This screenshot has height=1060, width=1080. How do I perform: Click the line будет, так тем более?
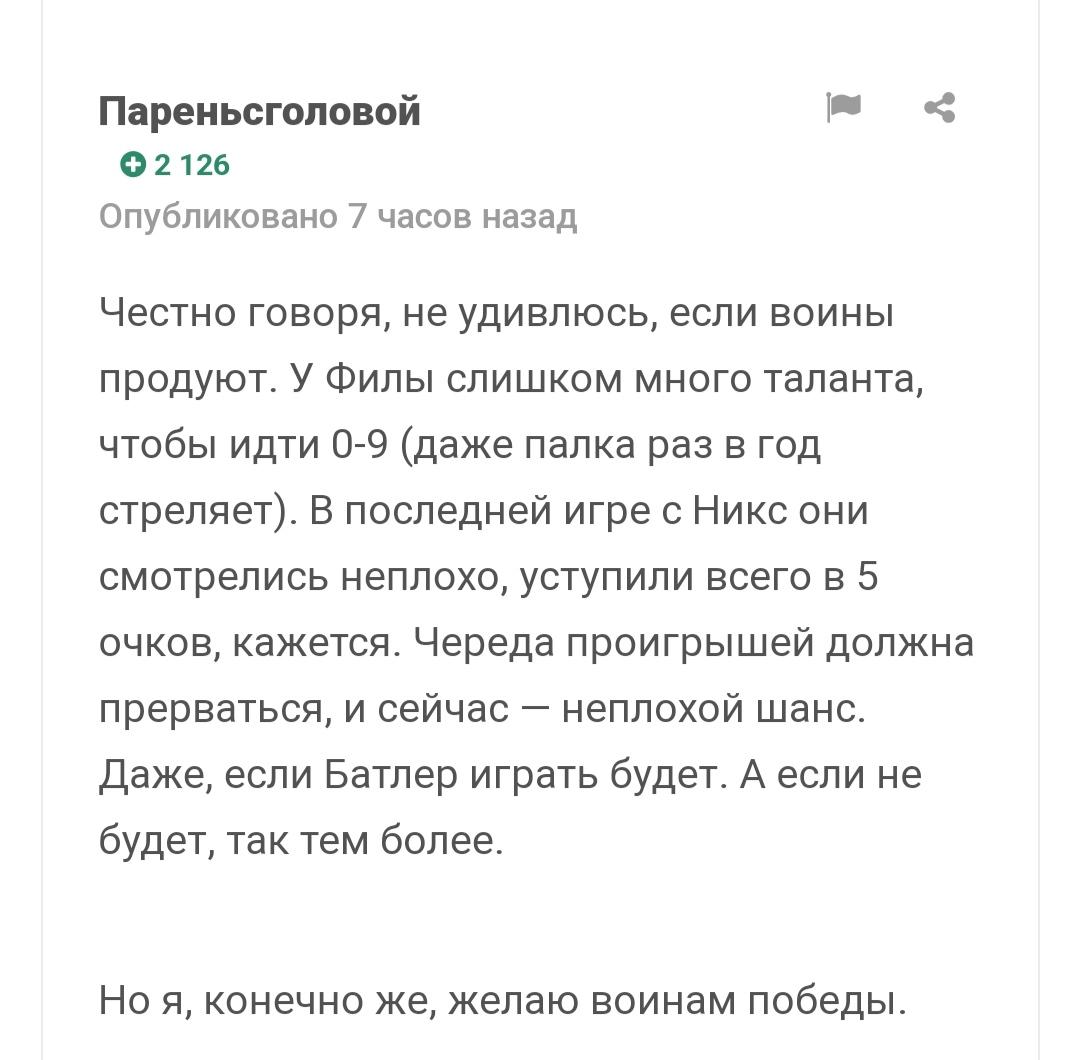(301, 840)
